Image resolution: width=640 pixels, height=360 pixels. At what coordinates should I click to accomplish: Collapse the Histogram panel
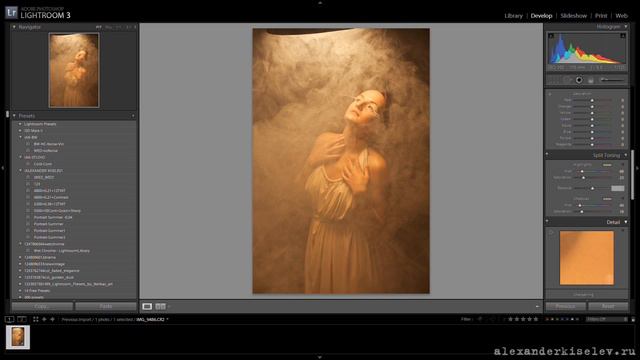point(626,27)
